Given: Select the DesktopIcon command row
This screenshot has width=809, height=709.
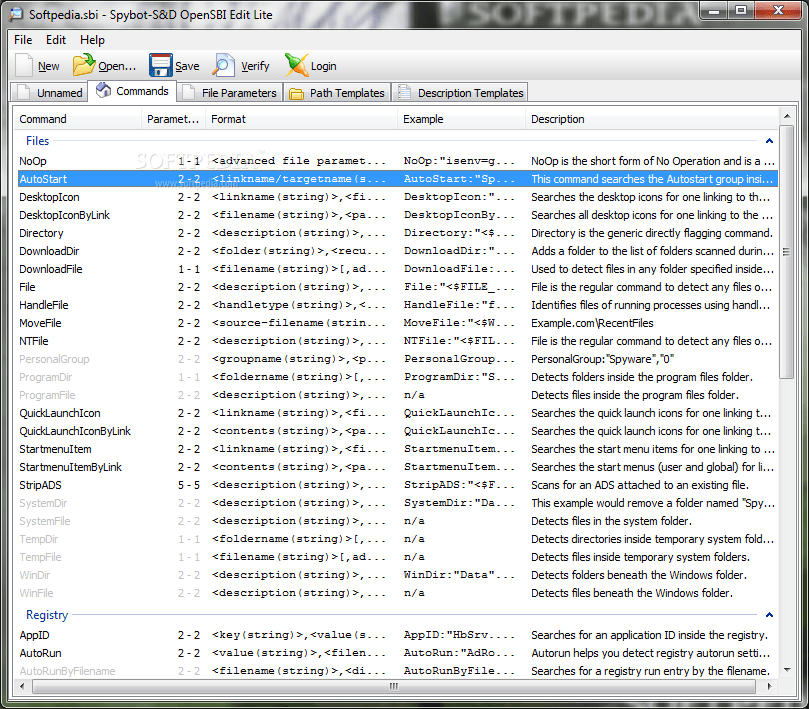Looking at the screenshot, I should (396, 197).
